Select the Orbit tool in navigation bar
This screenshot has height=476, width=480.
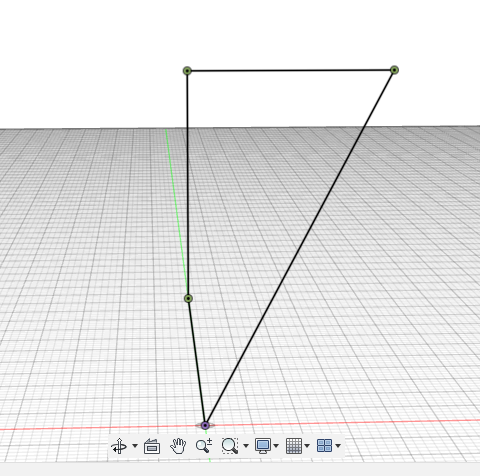tap(119, 446)
